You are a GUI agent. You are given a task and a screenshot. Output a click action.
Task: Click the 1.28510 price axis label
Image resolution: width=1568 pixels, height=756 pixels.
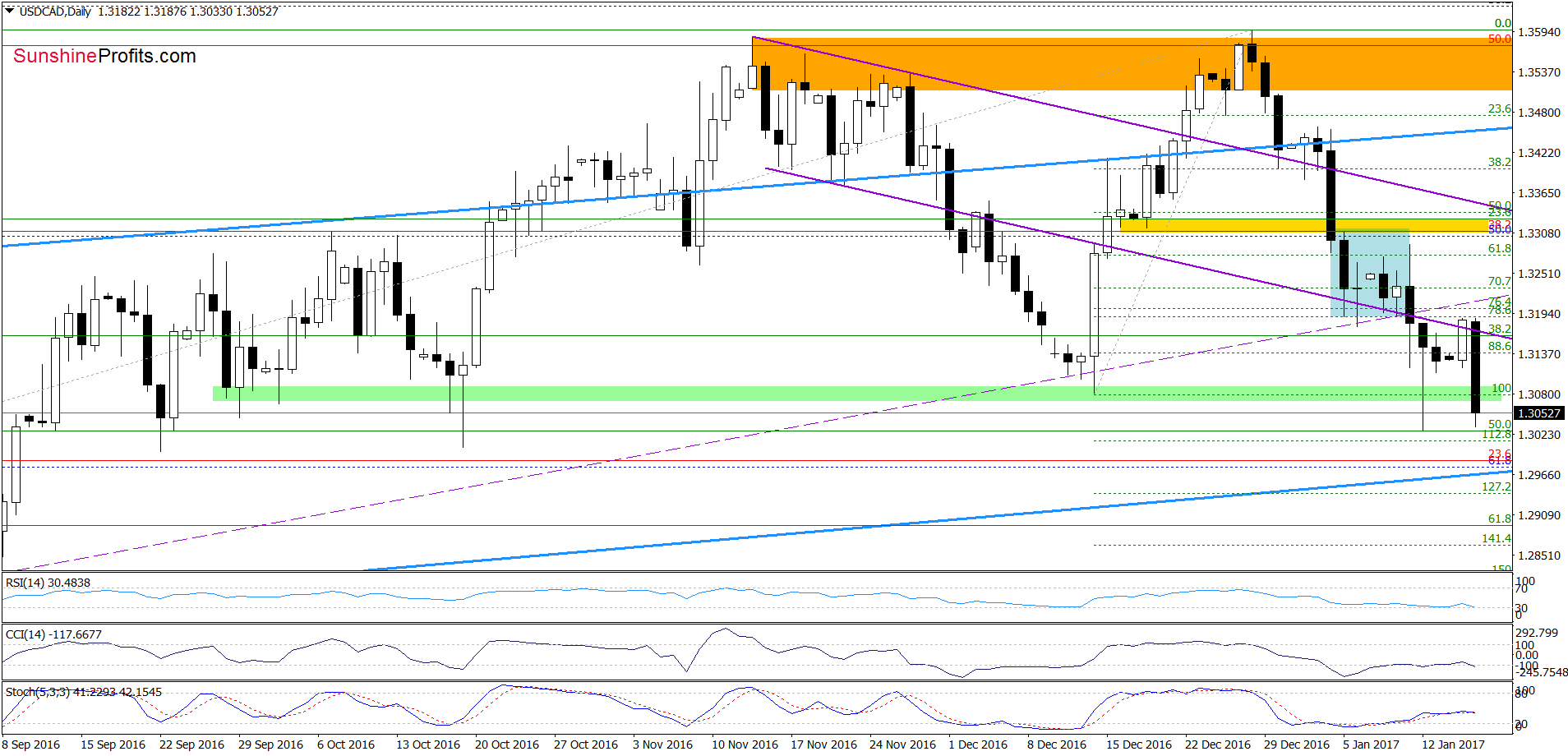[x=1538, y=555]
